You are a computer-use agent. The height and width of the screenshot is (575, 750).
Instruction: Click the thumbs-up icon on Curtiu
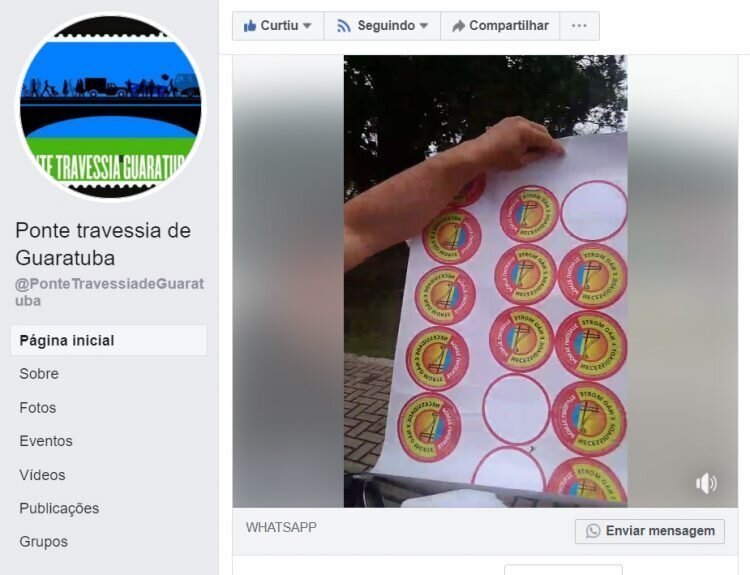click(x=250, y=25)
